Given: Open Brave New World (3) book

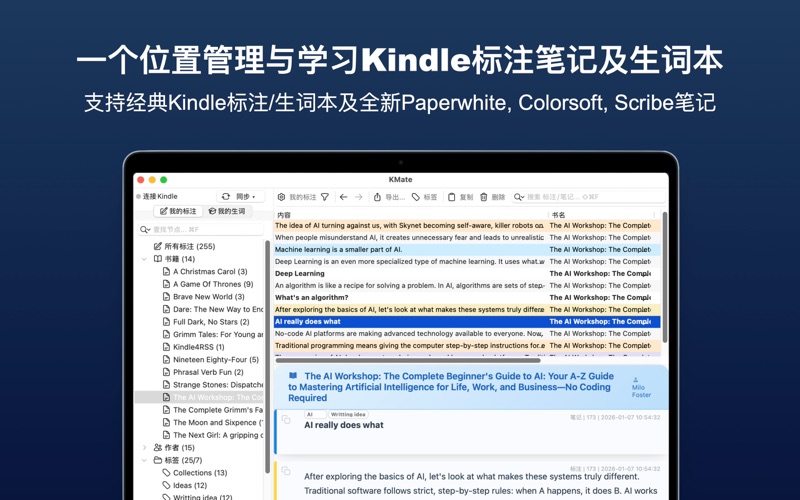Looking at the screenshot, I should click(x=203, y=296).
